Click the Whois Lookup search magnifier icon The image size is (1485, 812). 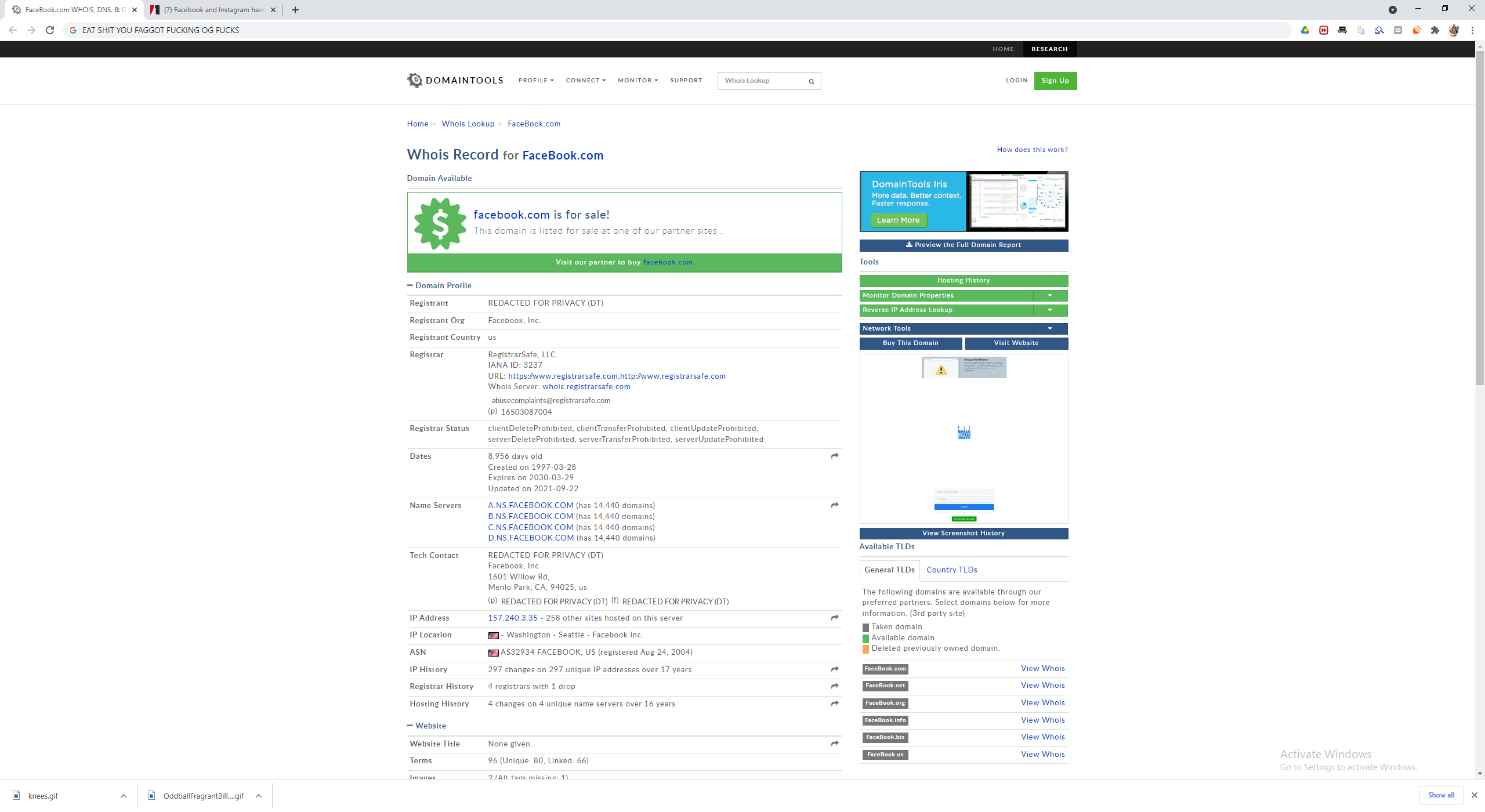[812, 81]
